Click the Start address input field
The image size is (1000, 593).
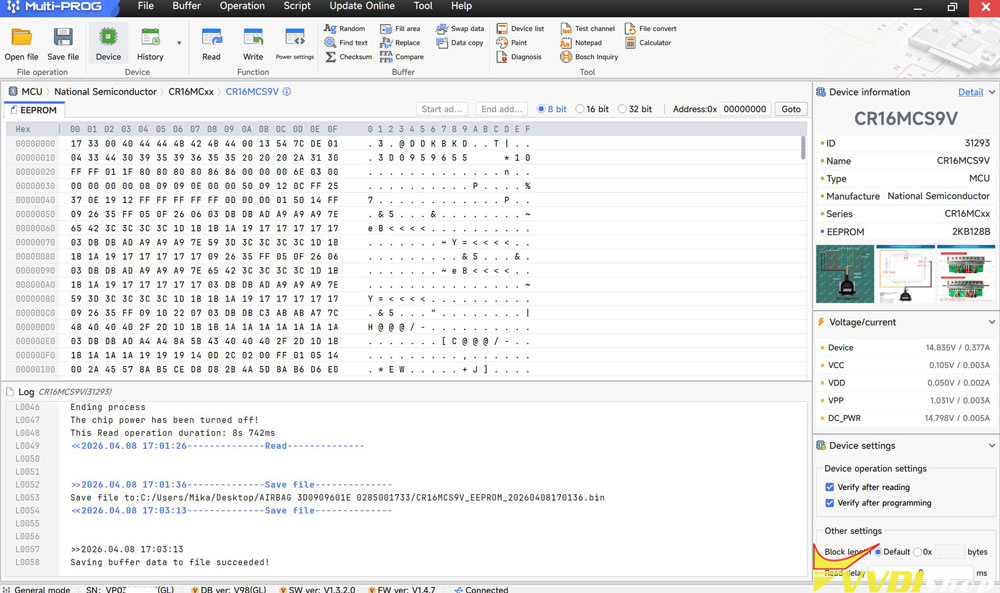point(442,109)
